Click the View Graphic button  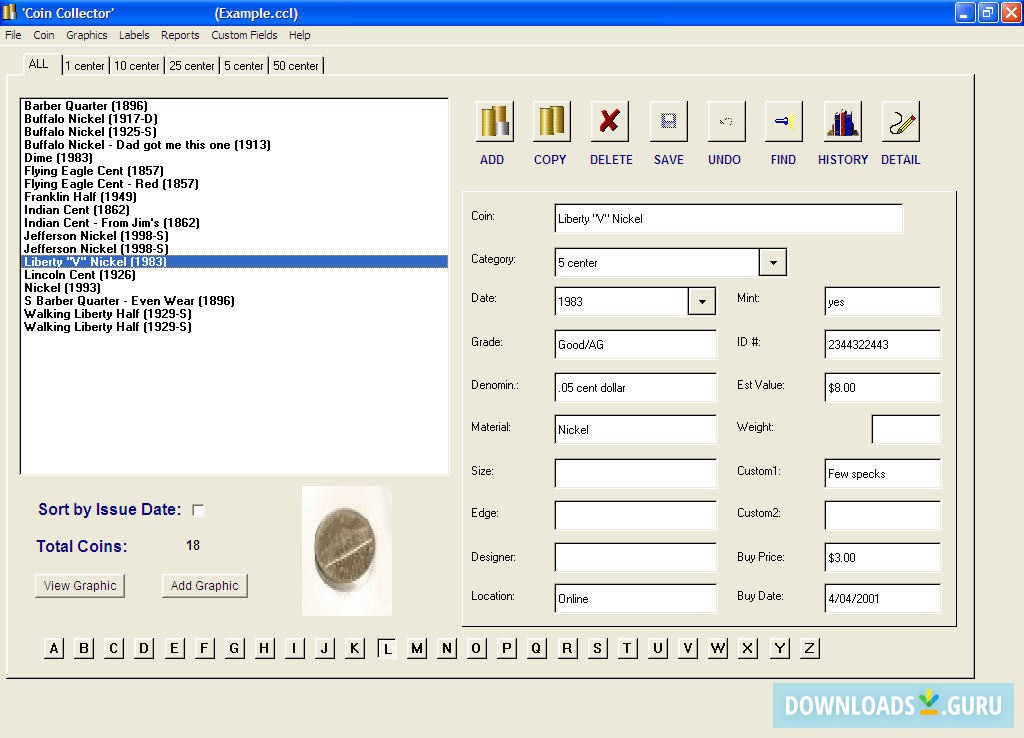point(80,586)
